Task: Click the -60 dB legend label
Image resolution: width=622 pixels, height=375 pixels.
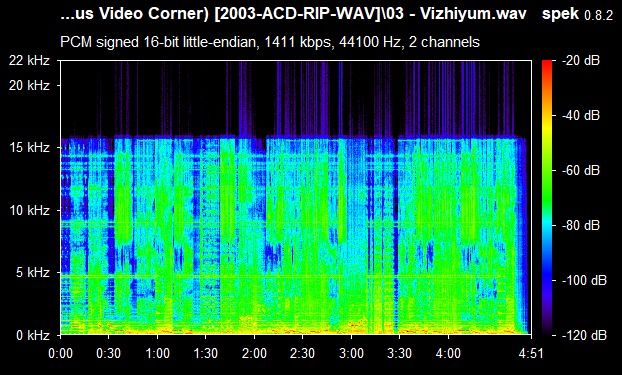Action: [x=581, y=171]
